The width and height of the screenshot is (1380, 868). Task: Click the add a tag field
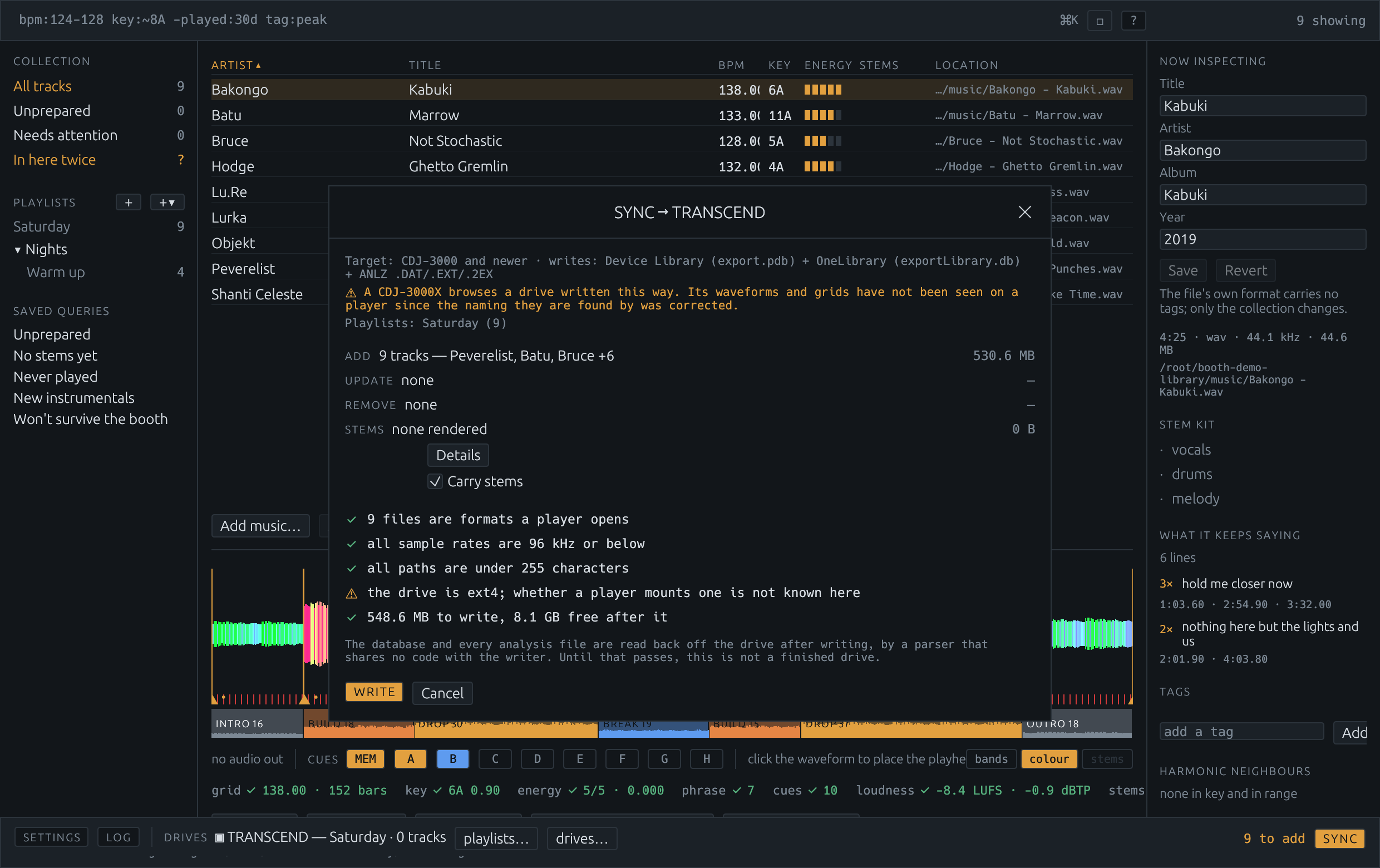1241,732
